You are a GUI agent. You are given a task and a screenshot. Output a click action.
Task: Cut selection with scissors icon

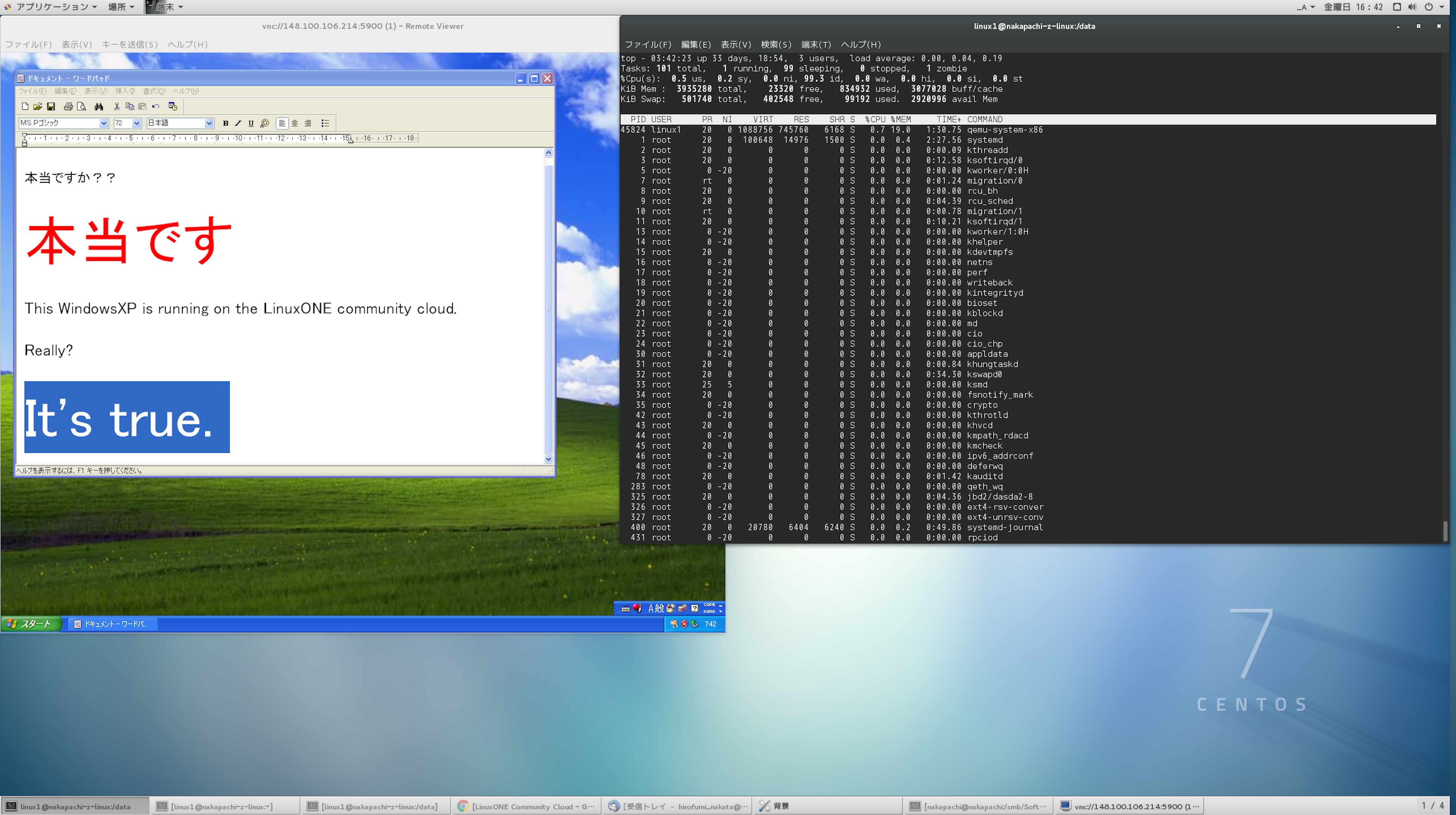[x=116, y=106]
